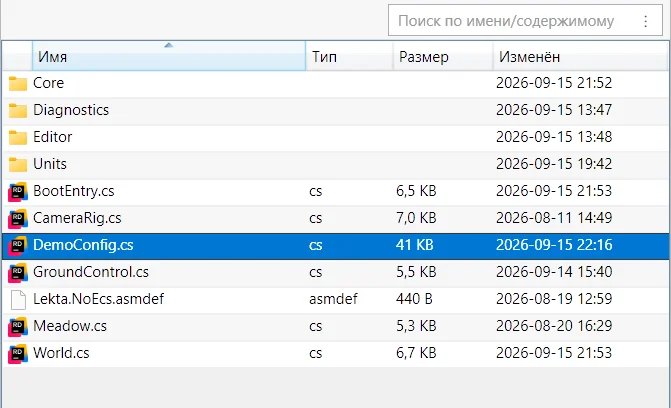Click the 440 B size value
671x408 pixels.
click(x=414, y=299)
